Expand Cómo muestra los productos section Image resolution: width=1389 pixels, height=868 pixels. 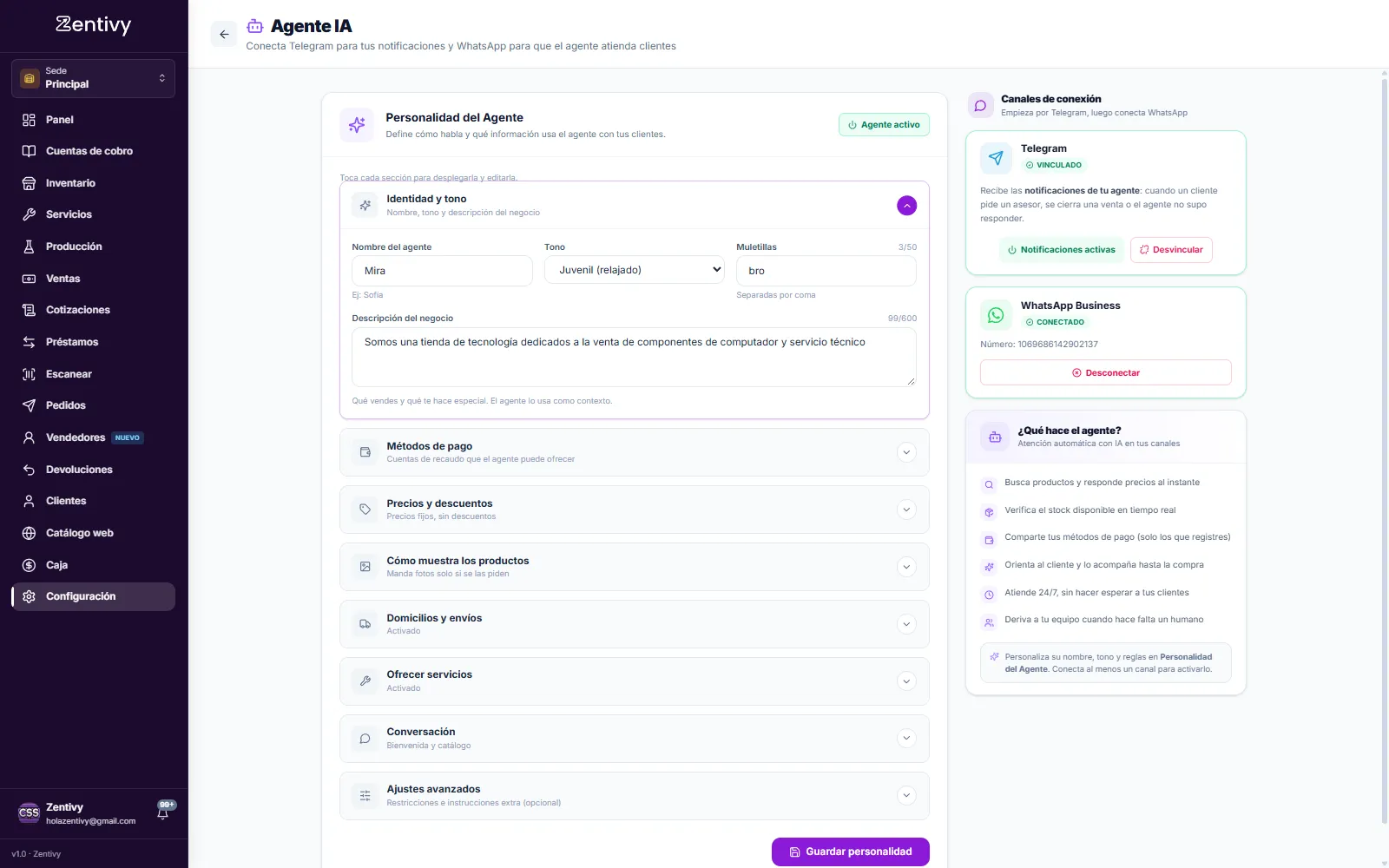[906, 567]
